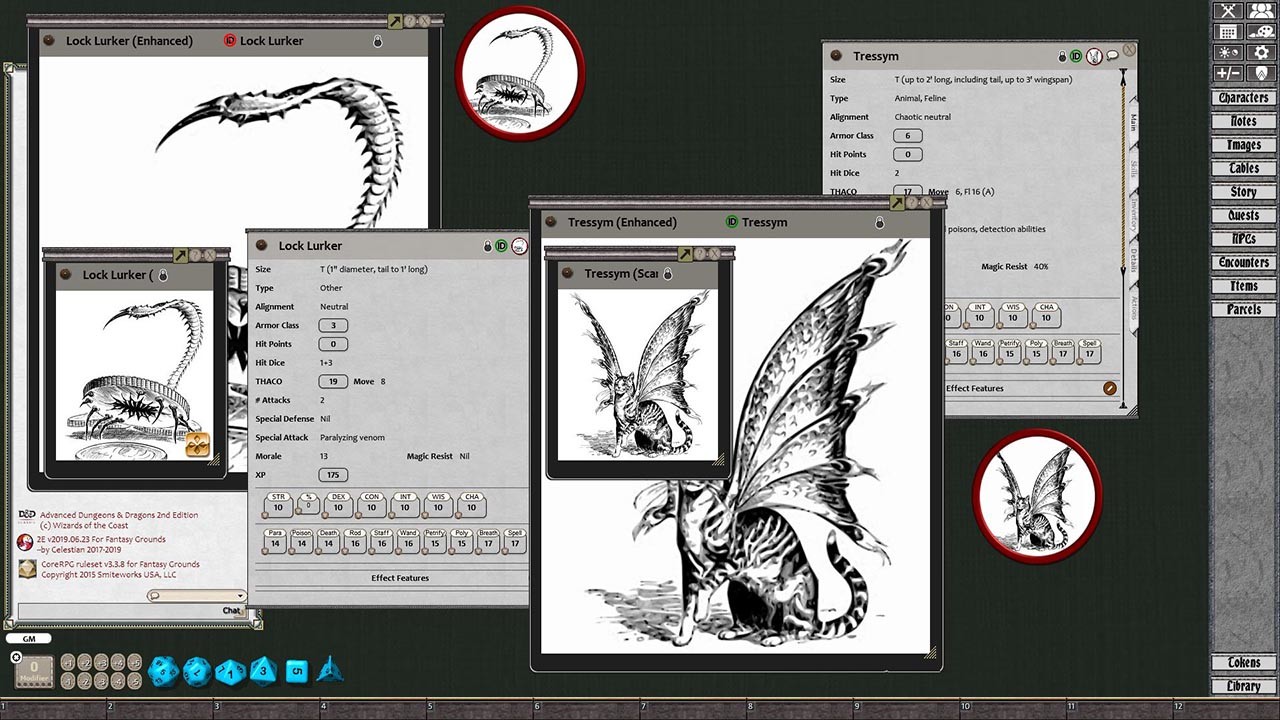The height and width of the screenshot is (720, 1280).
Task: Select the Main tab on the Tressym window
Action: pyautogui.click(x=1133, y=122)
